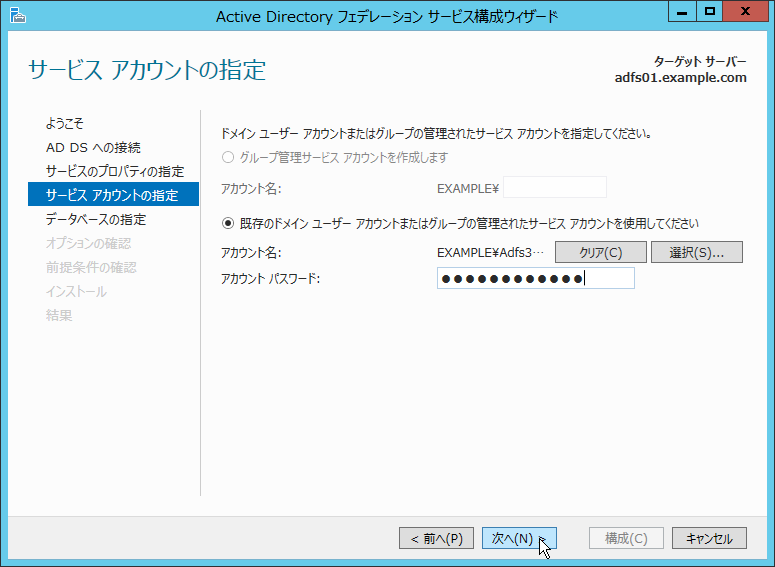This screenshot has width=775, height=567.
Task: Close the wizard window
Action: pyautogui.click(x=745, y=11)
